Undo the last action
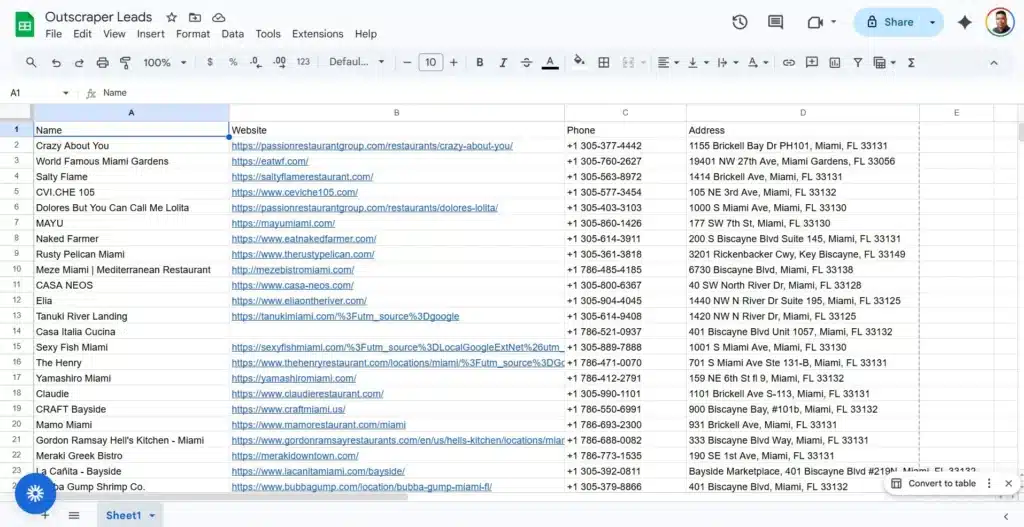The height and width of the screenshot is (527, 1024). point(56,63)
